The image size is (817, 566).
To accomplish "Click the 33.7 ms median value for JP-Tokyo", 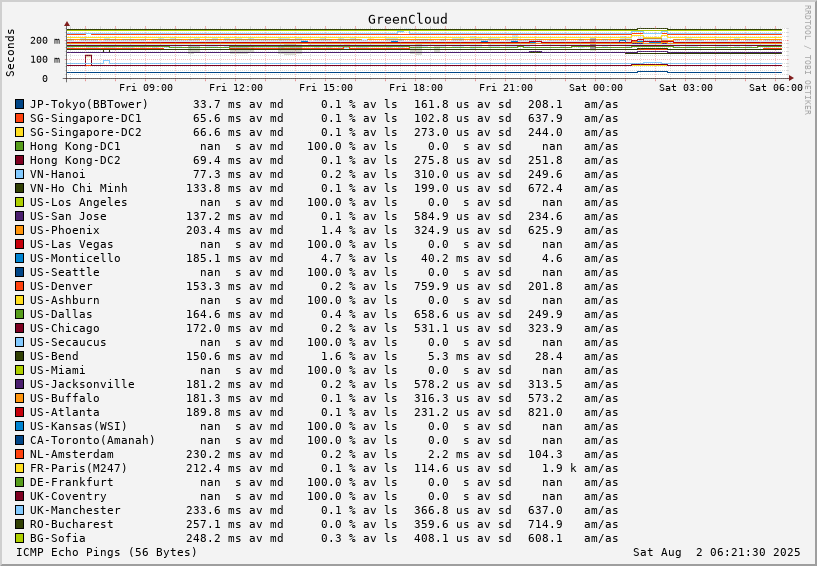I will 217,104.
